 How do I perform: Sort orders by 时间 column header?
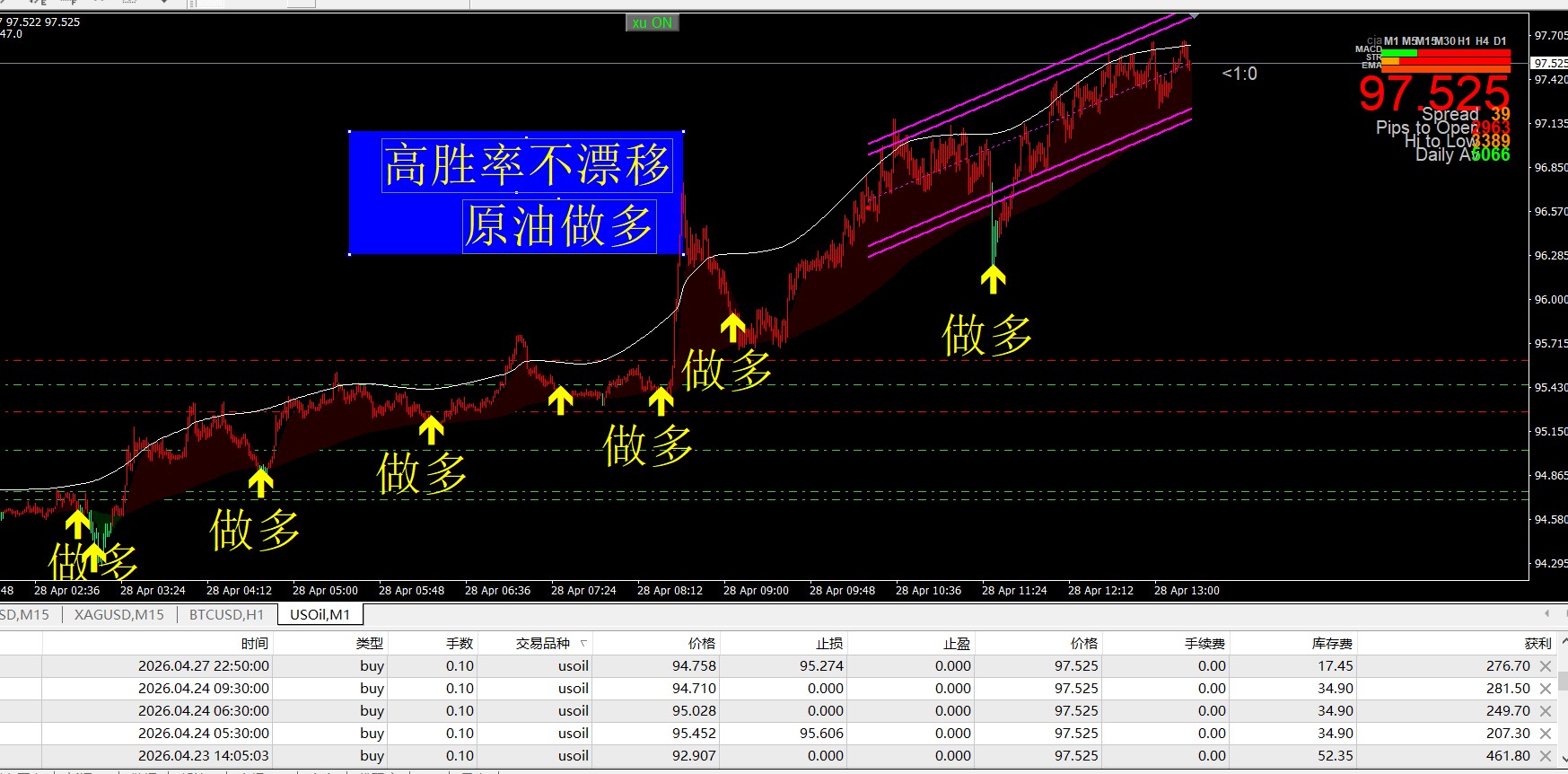coord(254,643)
